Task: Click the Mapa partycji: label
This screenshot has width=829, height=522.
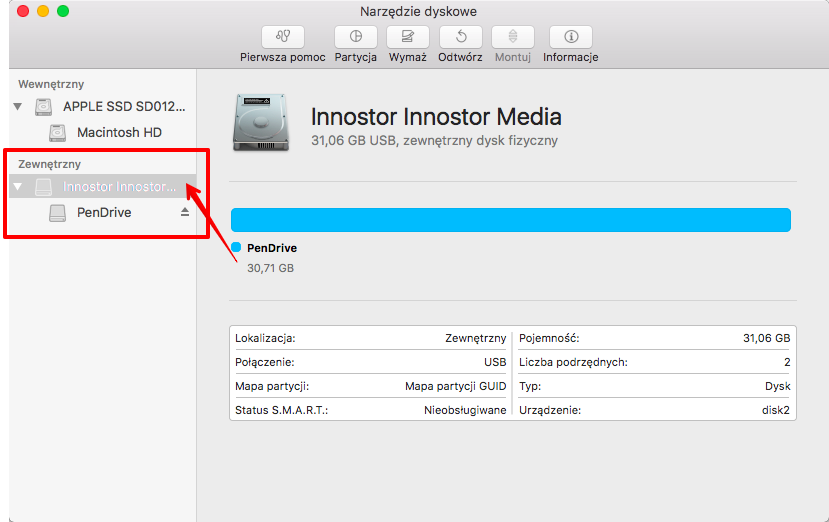Action: [x=272, y=387]
